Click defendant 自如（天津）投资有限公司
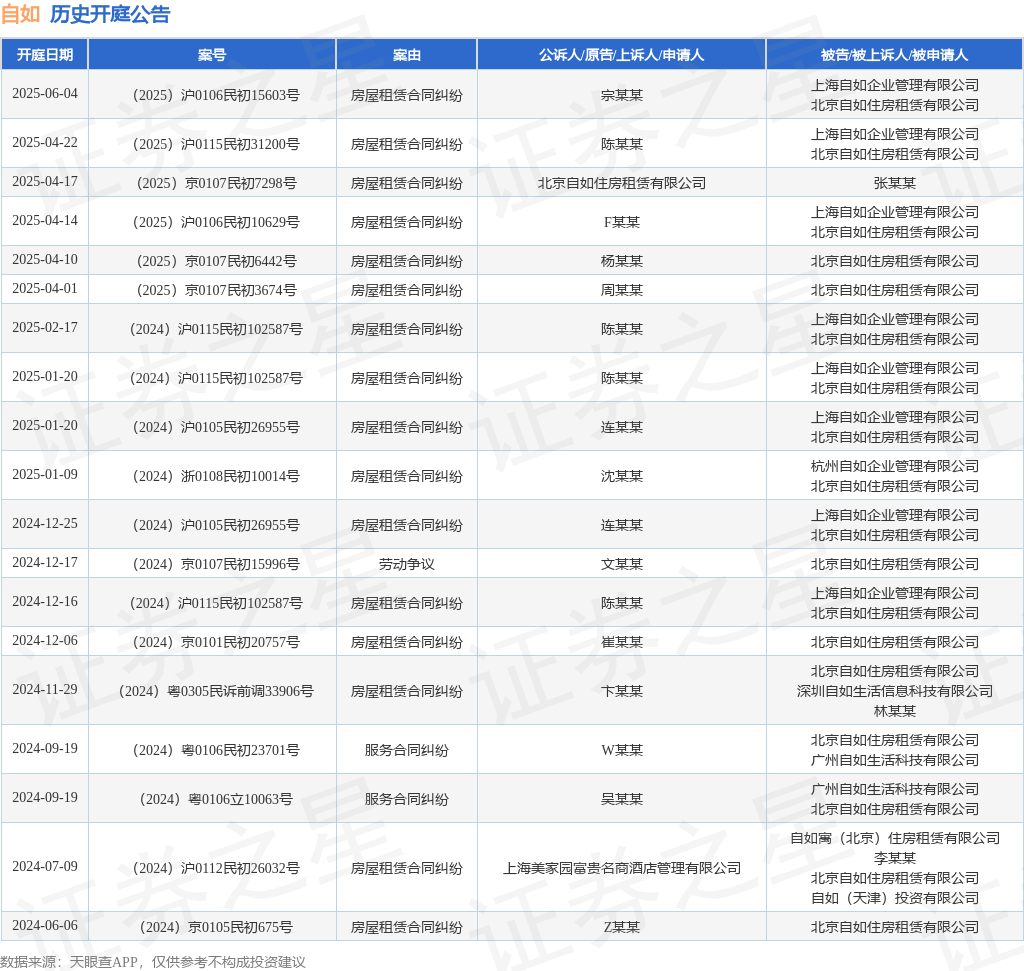 [x=895, y=899]
